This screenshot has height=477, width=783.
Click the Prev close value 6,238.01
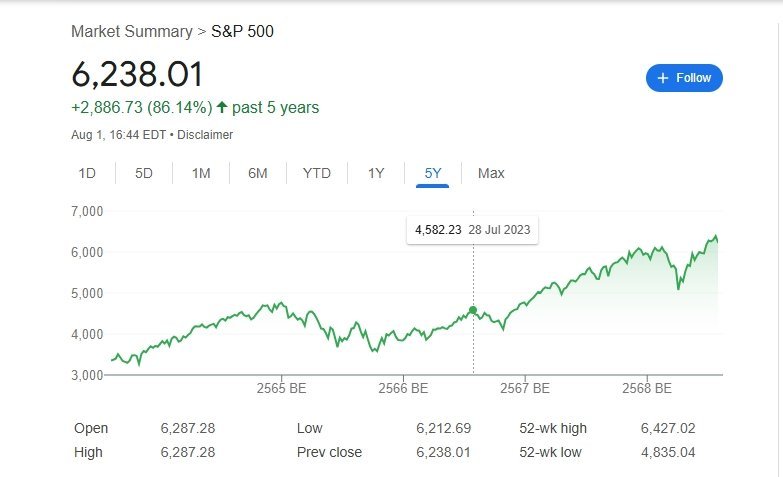point(443,452)
